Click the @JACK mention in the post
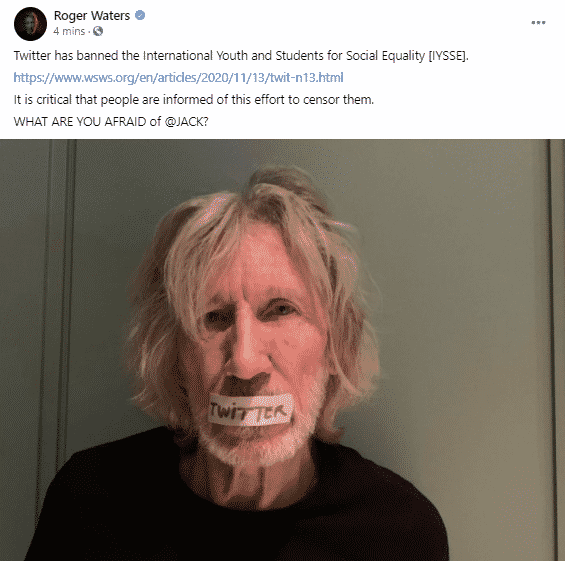565x561 pixels. [x=186, y=122]
